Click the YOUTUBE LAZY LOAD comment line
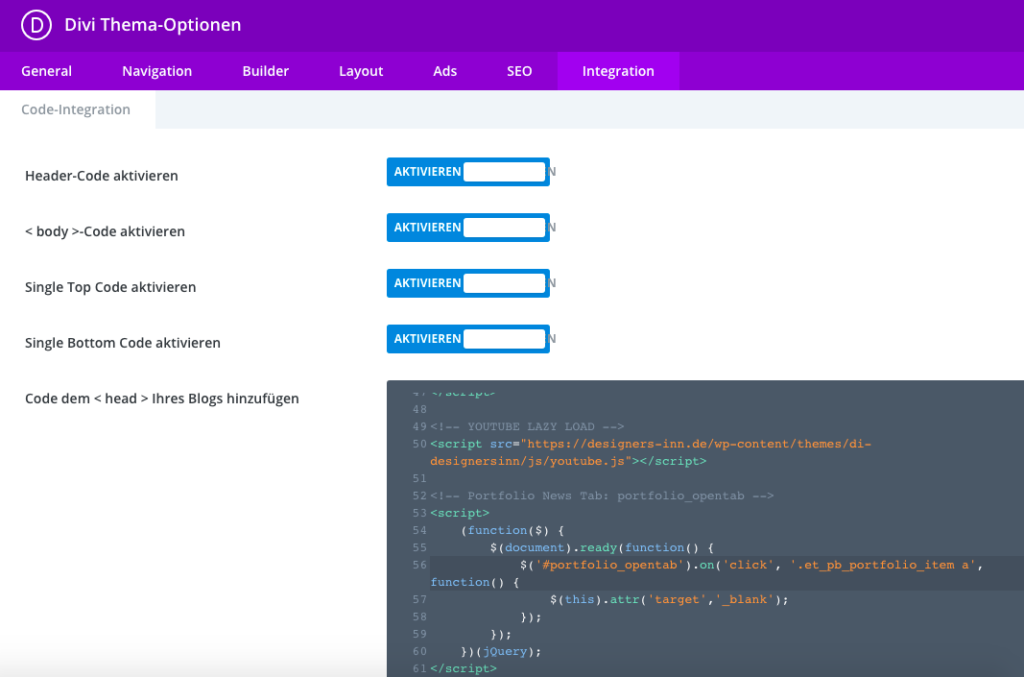This screenshot has height=677, width=1024. point(527,426)
